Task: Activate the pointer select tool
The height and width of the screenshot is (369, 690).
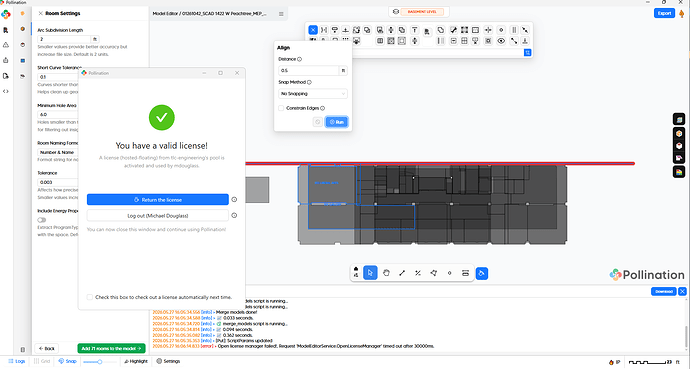Action: click(x=371, y=273)
